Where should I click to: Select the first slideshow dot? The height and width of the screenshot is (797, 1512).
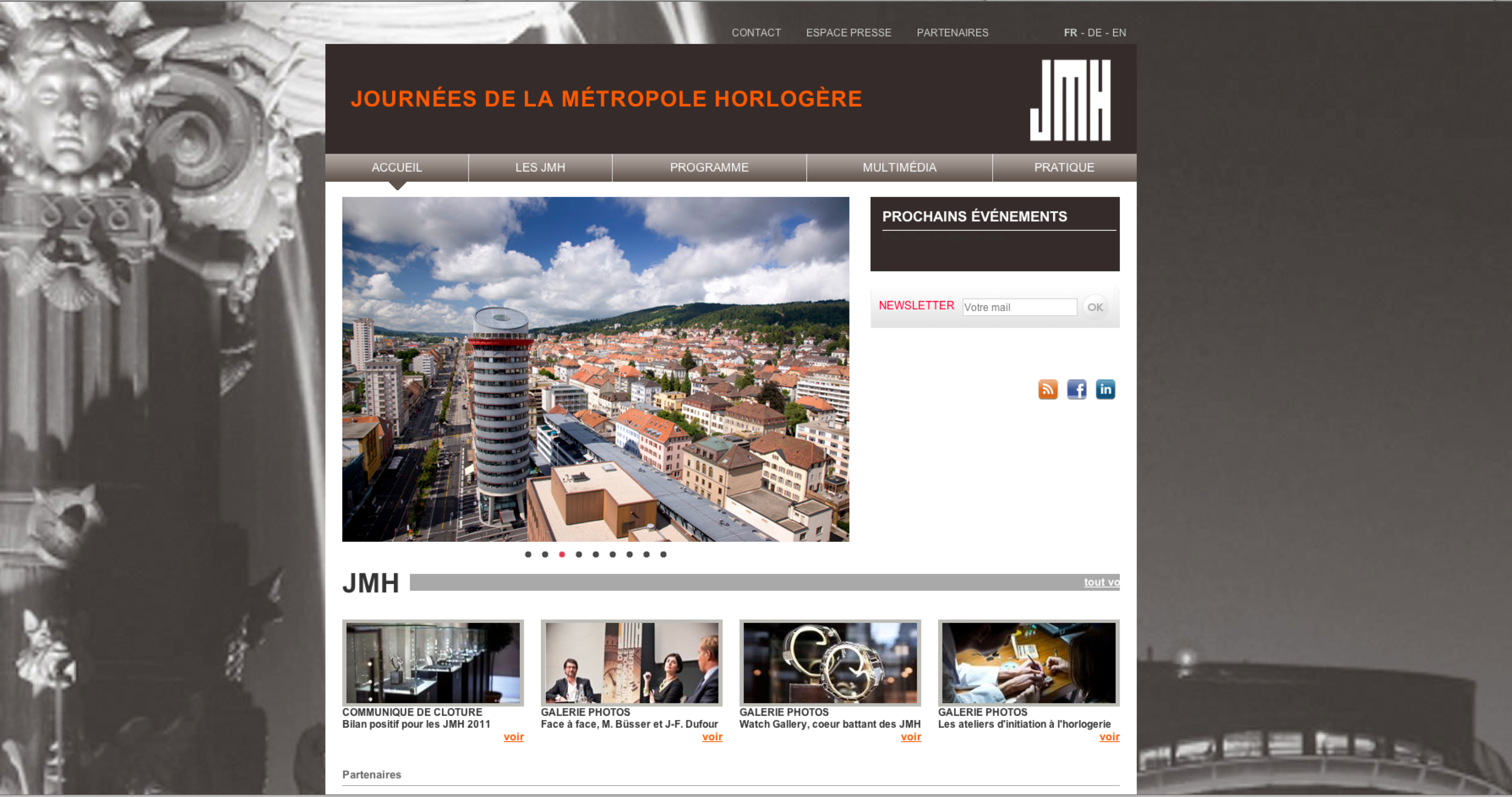[x=528, y=554]
